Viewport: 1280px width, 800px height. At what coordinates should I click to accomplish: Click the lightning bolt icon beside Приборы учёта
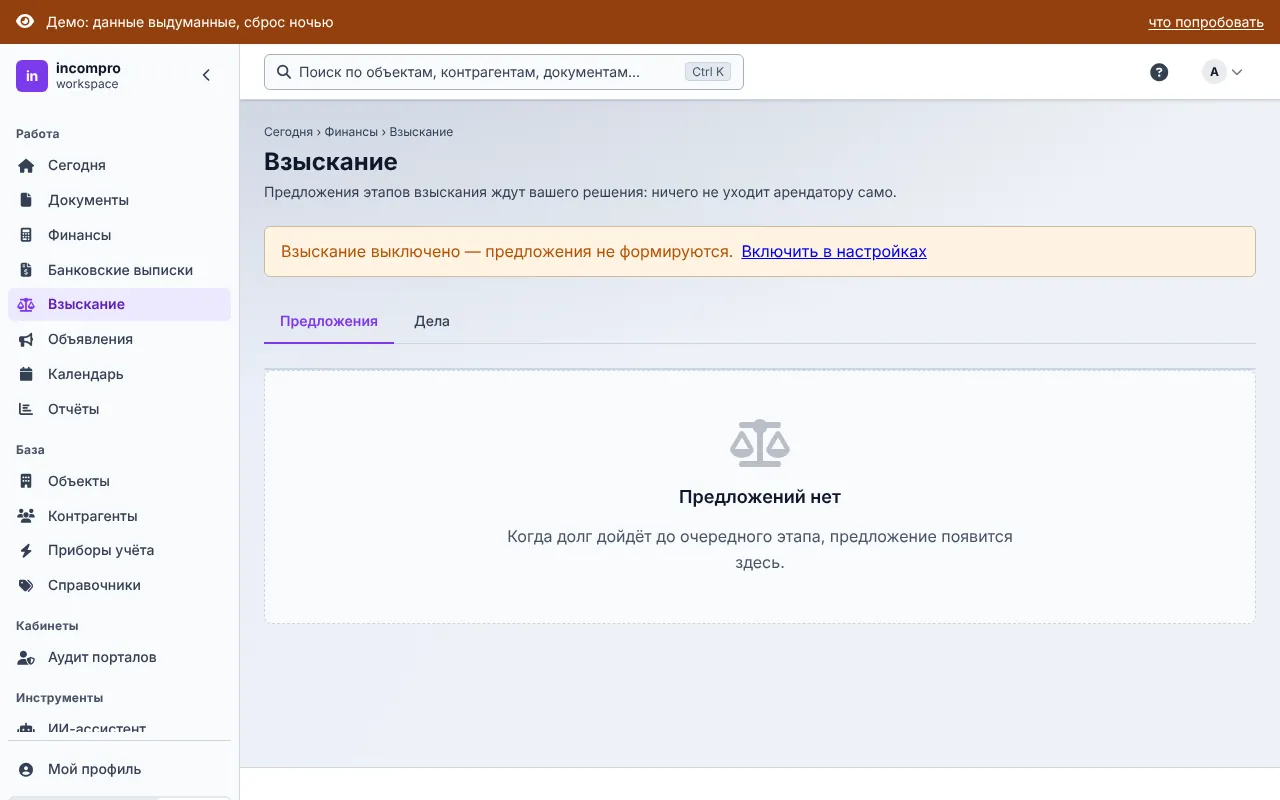coord(27,550)
